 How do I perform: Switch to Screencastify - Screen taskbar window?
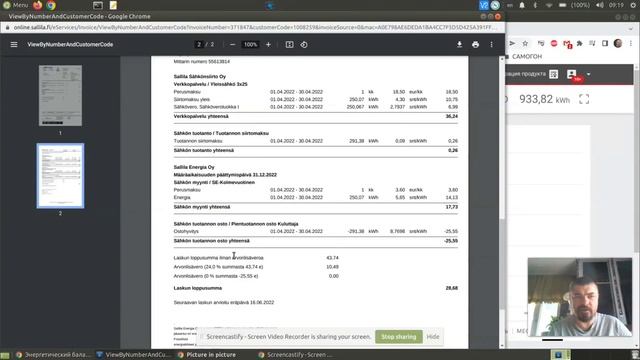click(x=296, y=355)
